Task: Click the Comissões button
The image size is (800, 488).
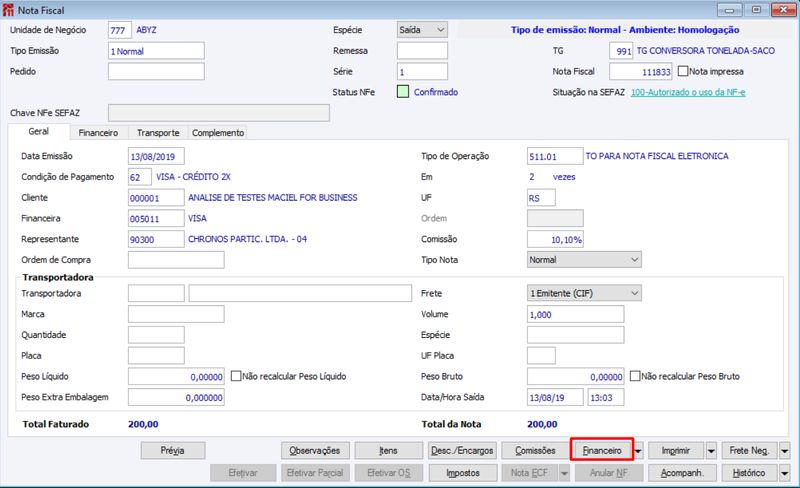Action: coord(535,451)
